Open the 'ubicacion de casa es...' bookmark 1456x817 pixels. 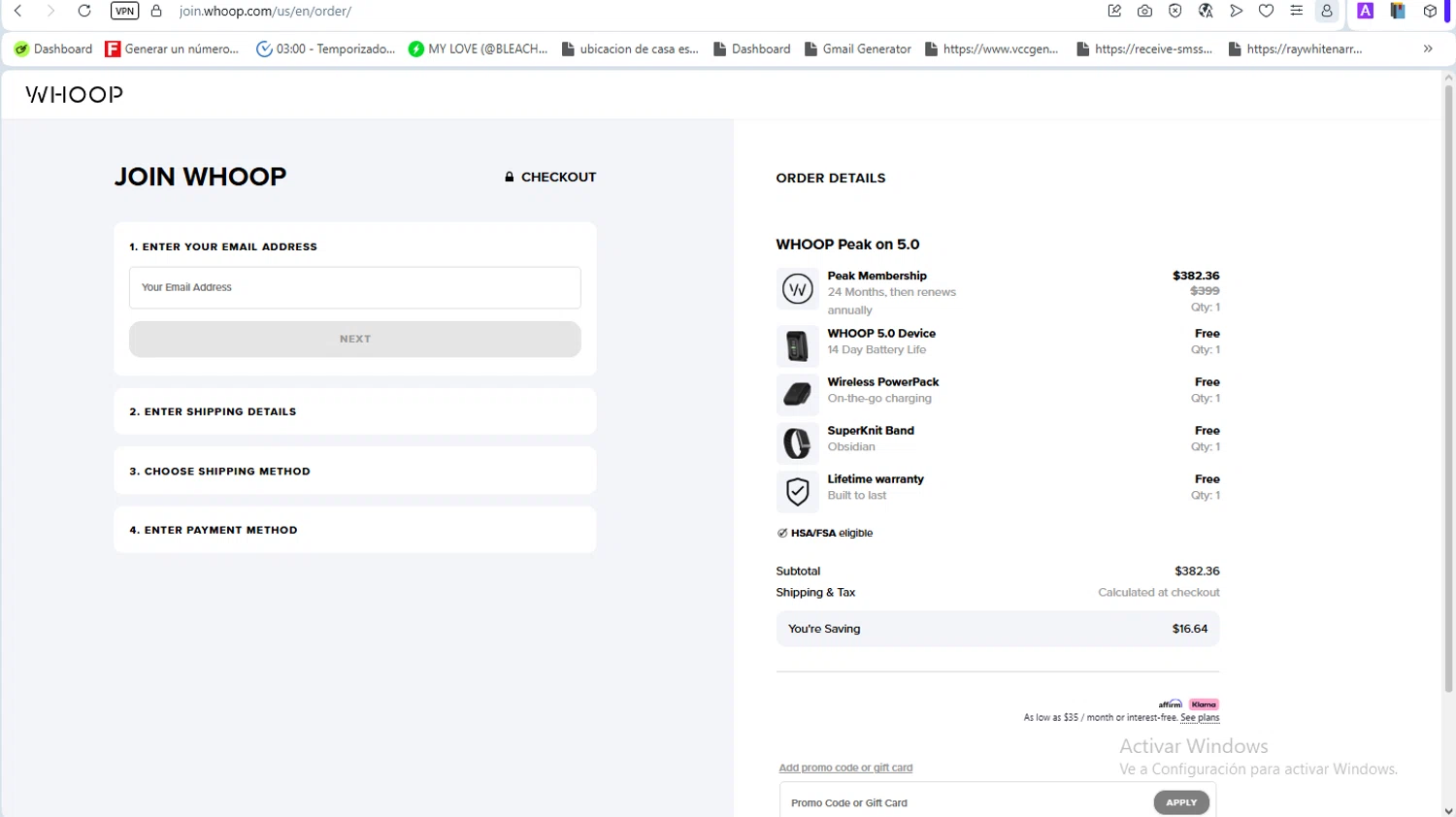tap(630, 49)
